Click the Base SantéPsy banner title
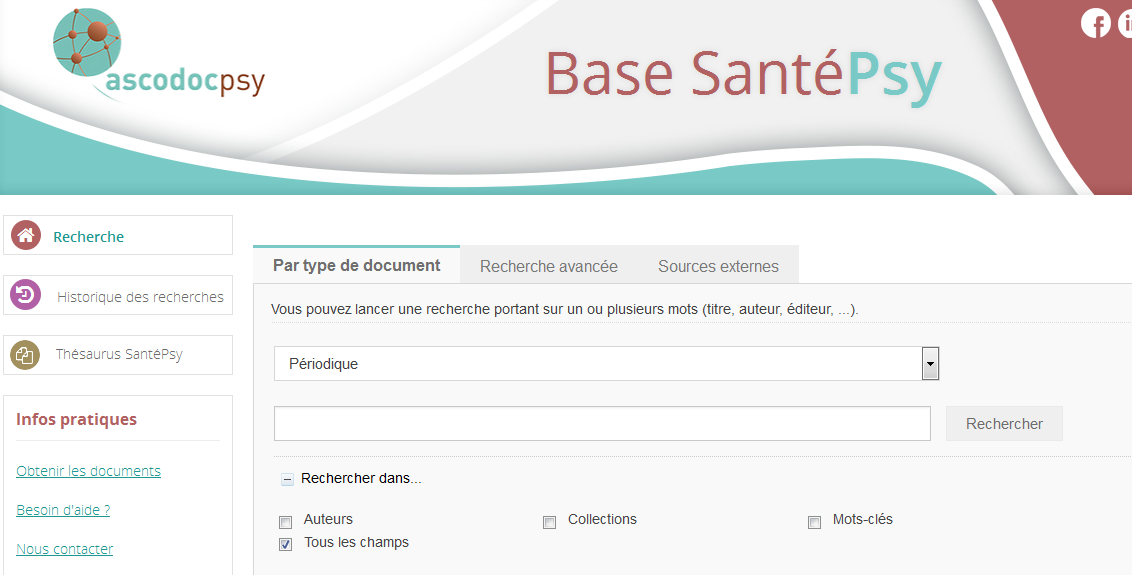This screenshot has height=575, width=1132. (x=744, y=76)
